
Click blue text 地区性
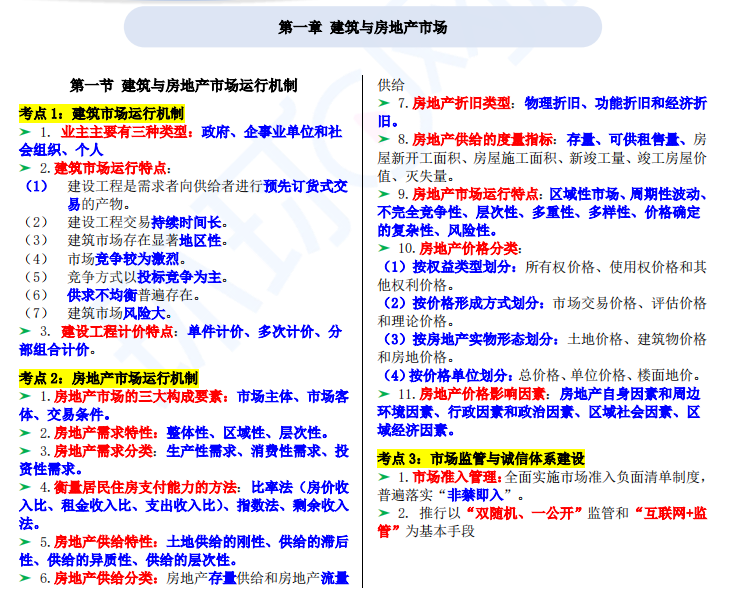pyautogui.click(x=200, y=241)
